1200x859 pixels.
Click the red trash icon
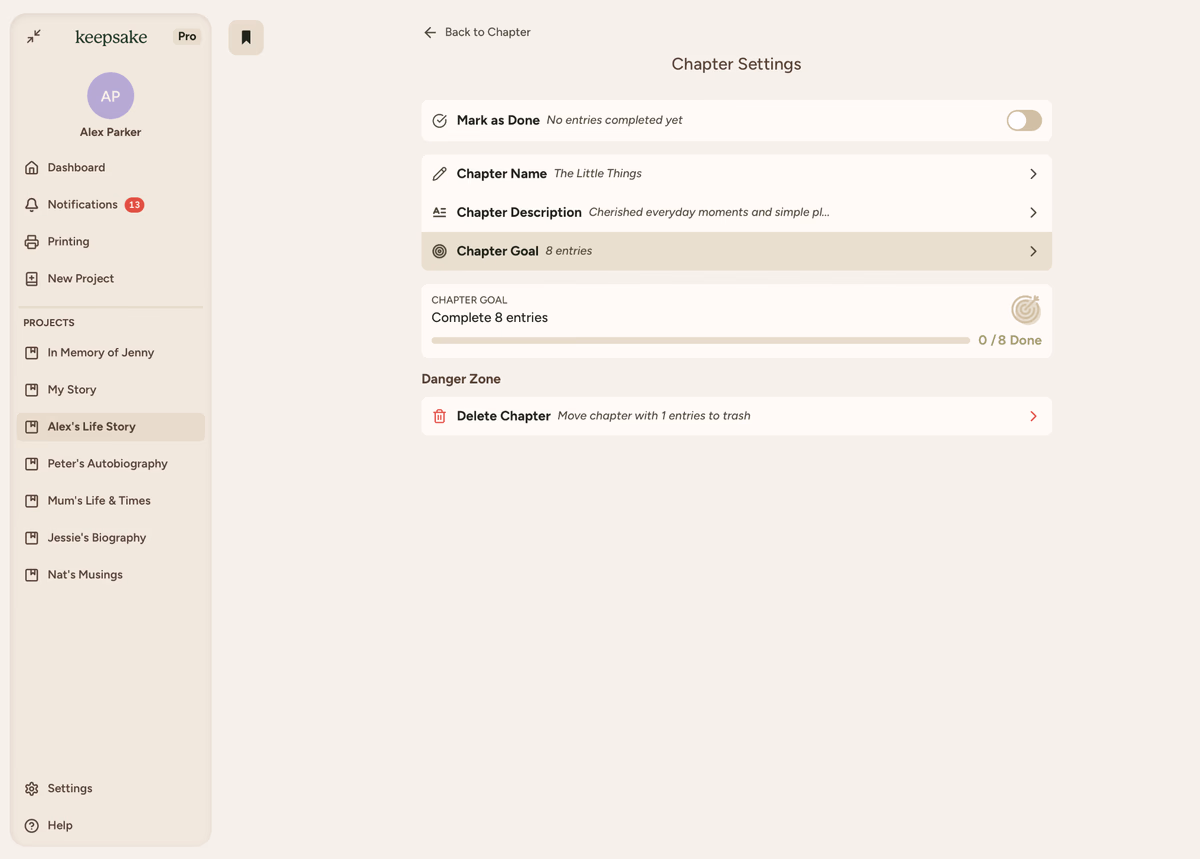pos(439,416)
